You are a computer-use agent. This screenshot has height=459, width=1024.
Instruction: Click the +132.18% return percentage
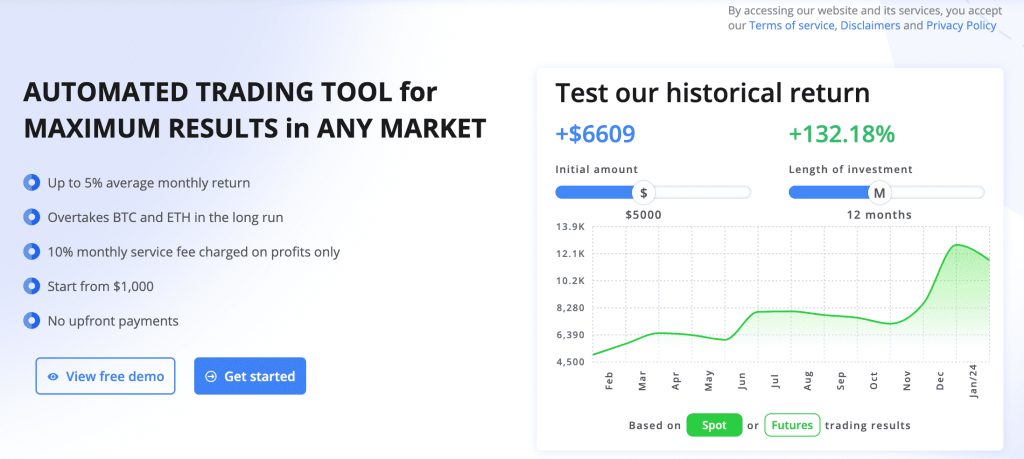pos(841,134)
